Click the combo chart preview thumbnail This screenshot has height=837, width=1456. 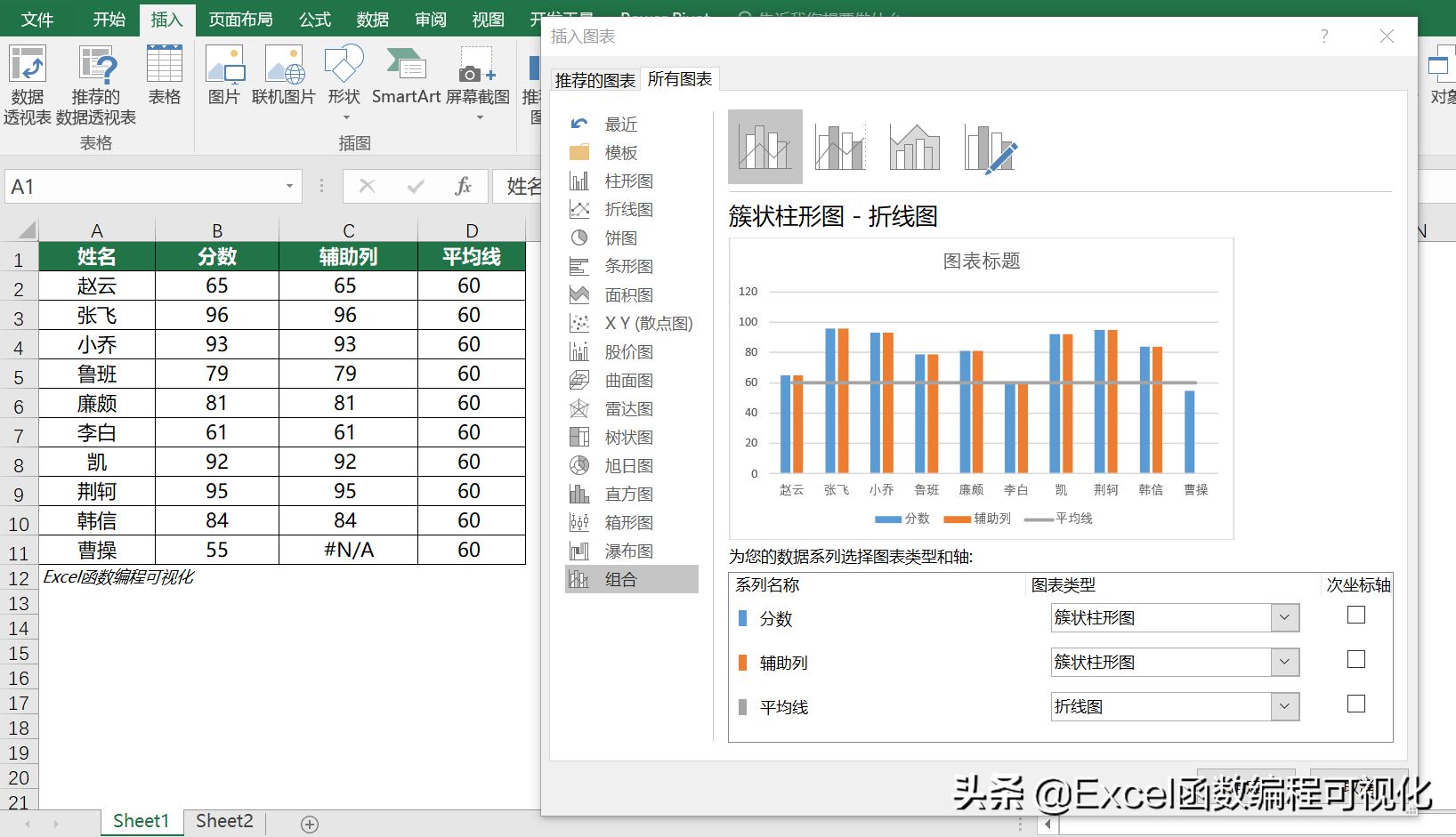coord(981,389)
